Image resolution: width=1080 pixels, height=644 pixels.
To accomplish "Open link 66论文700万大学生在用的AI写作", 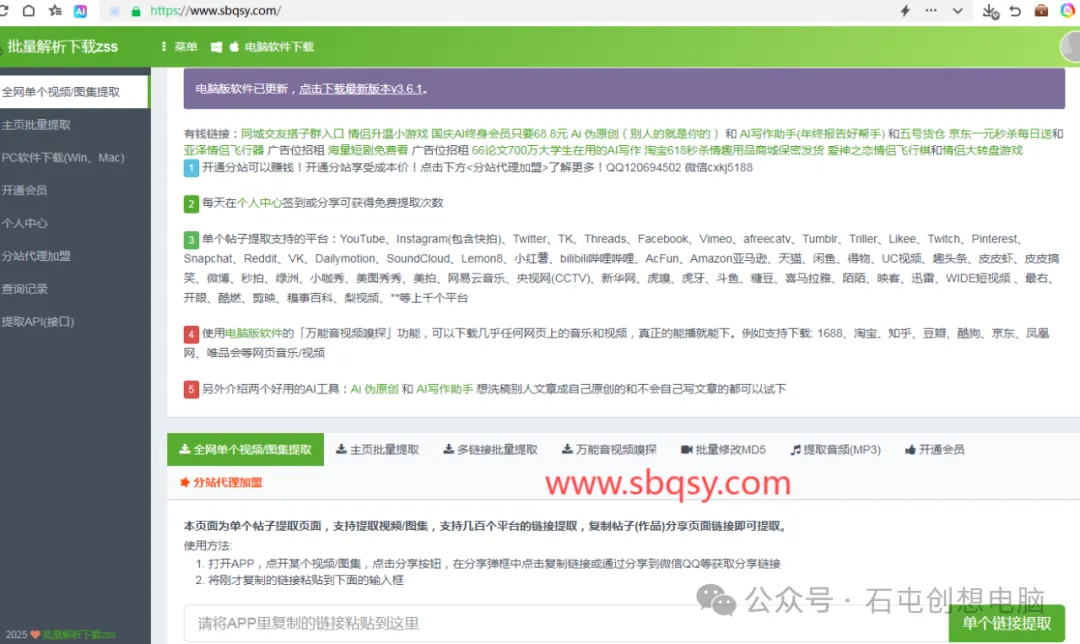I will (x=557, y=150).
